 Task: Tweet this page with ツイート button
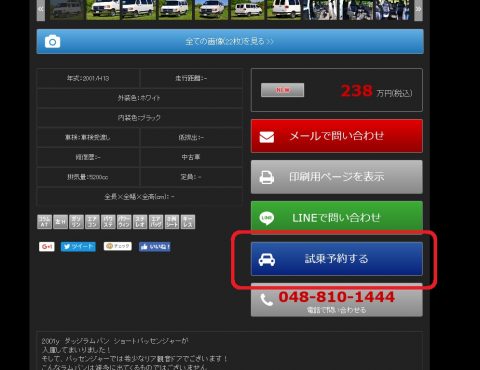tap(78, 247)
